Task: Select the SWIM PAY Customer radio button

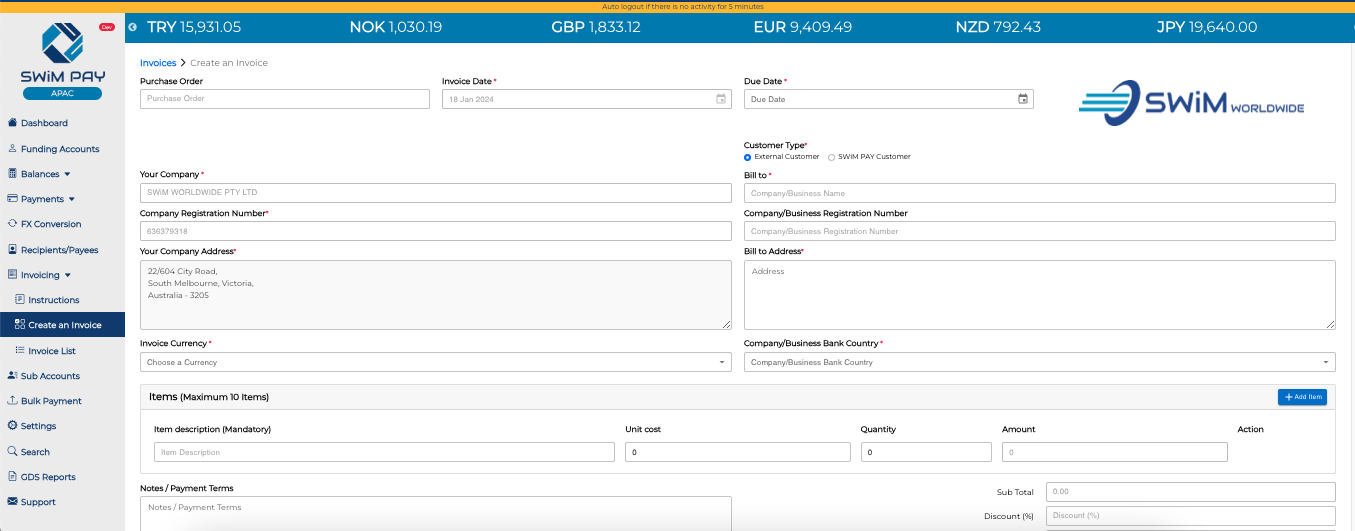Action: (x=831, y=157)
